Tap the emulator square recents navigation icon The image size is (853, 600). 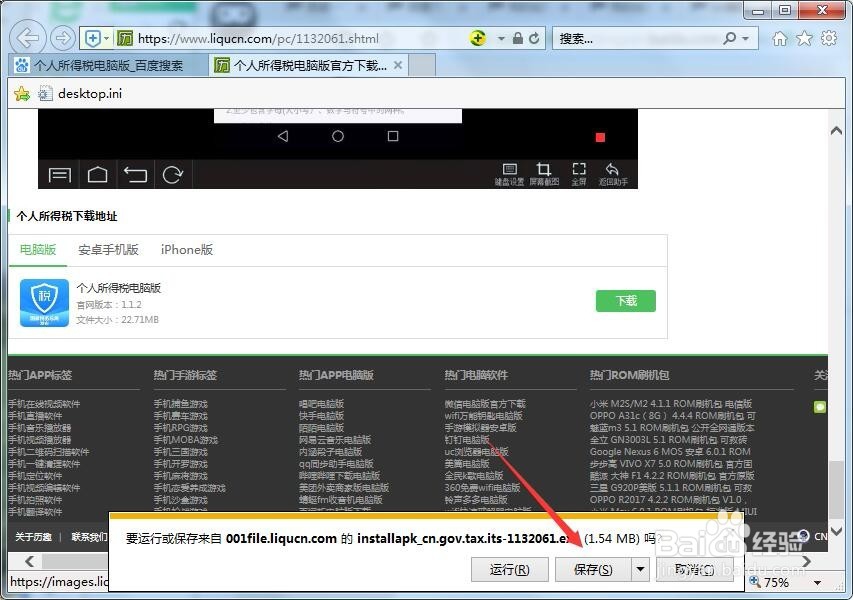pos(393,136)
